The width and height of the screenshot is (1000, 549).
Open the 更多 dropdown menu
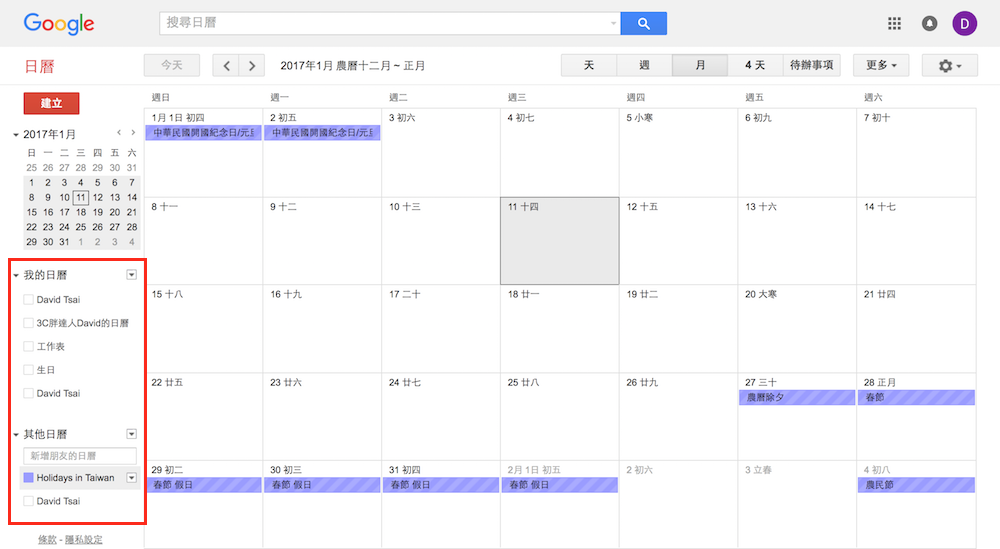(880, 66)
